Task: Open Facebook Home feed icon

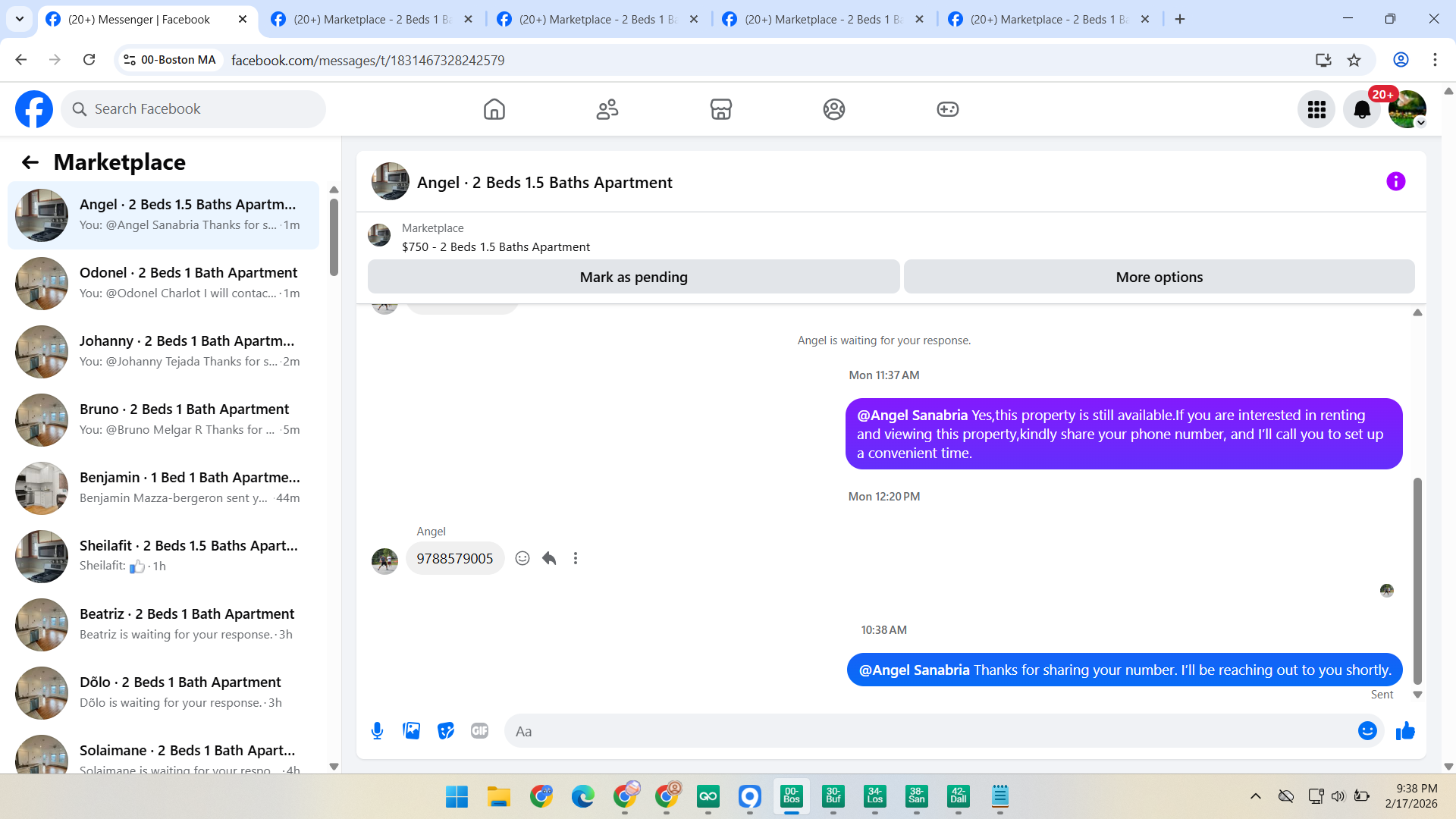Action: tap(494, 109)
